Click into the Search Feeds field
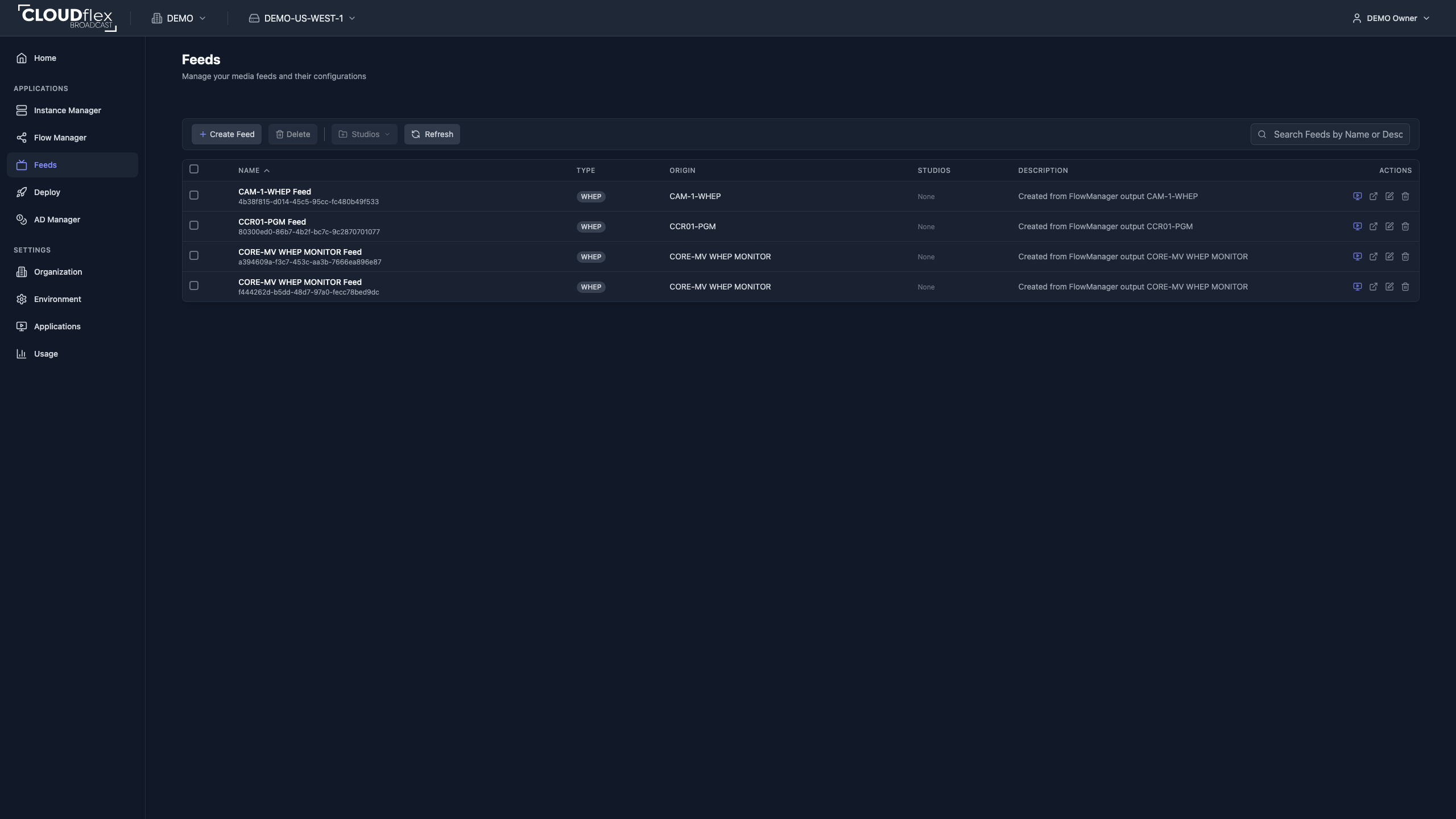This screenshot has height=819, width=1456. tap(1330, 134)
